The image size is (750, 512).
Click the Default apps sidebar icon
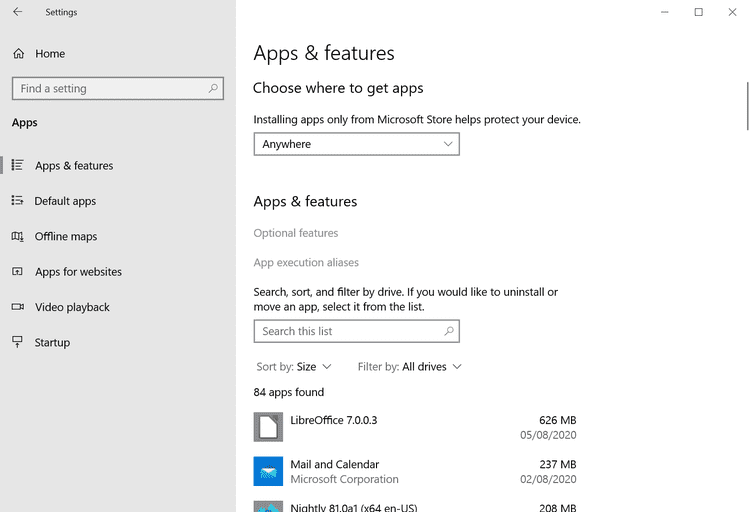coord(18,200)
